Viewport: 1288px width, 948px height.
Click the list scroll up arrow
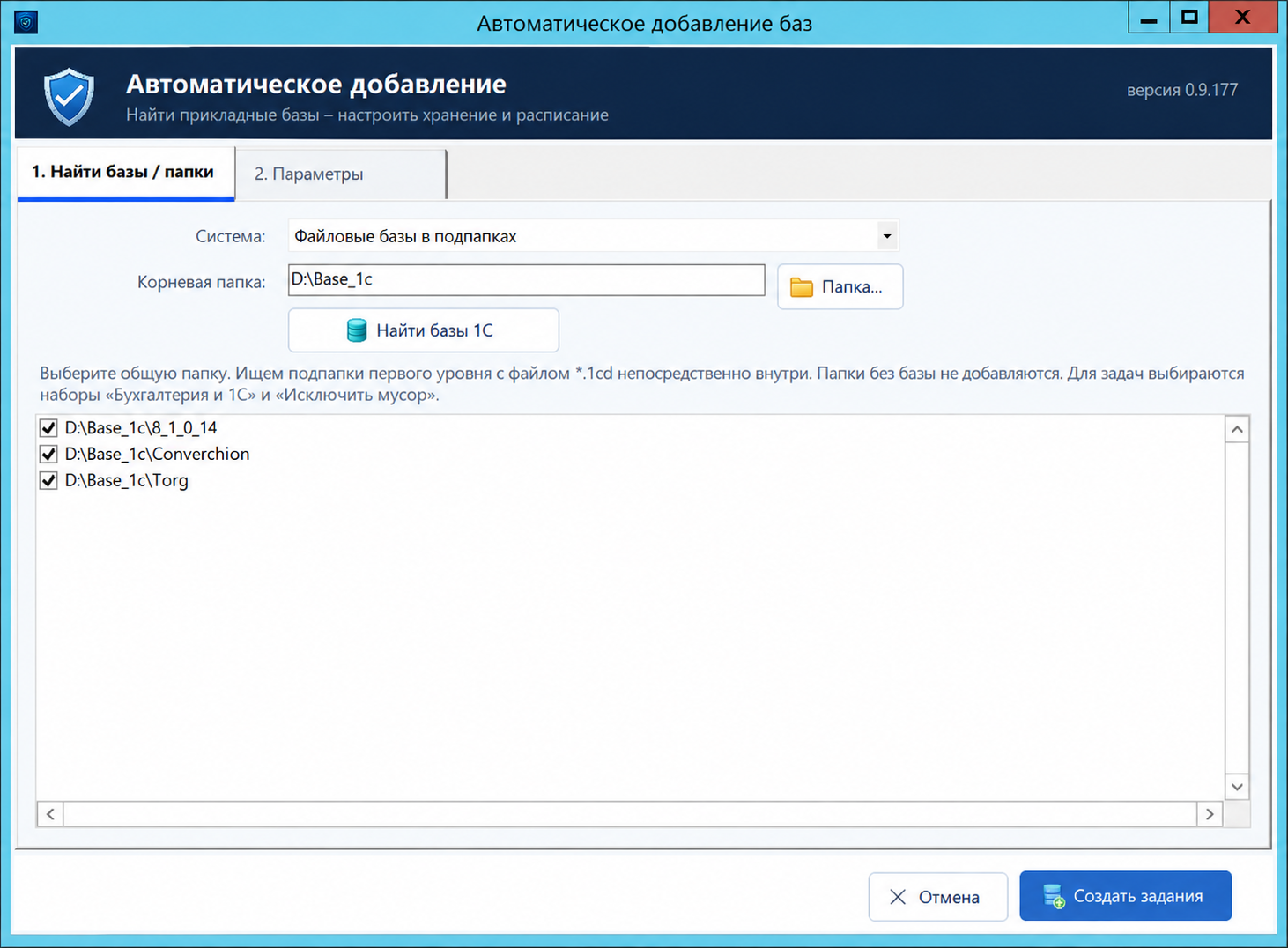1237,429
